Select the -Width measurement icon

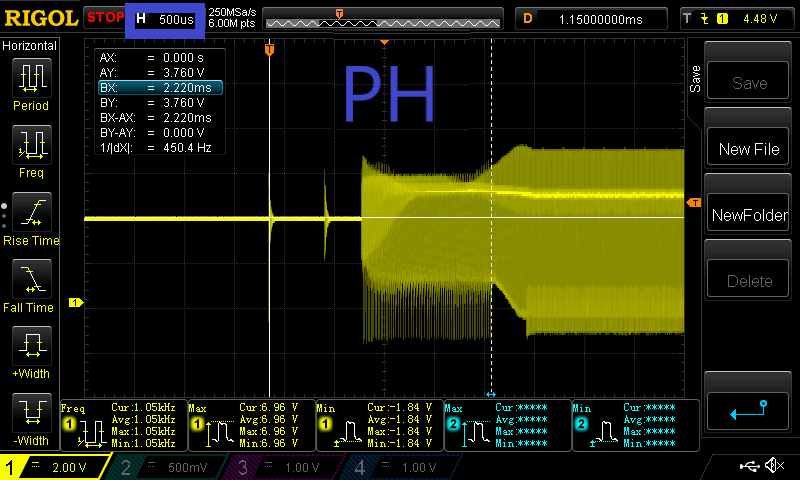click(x=32, y=412)
